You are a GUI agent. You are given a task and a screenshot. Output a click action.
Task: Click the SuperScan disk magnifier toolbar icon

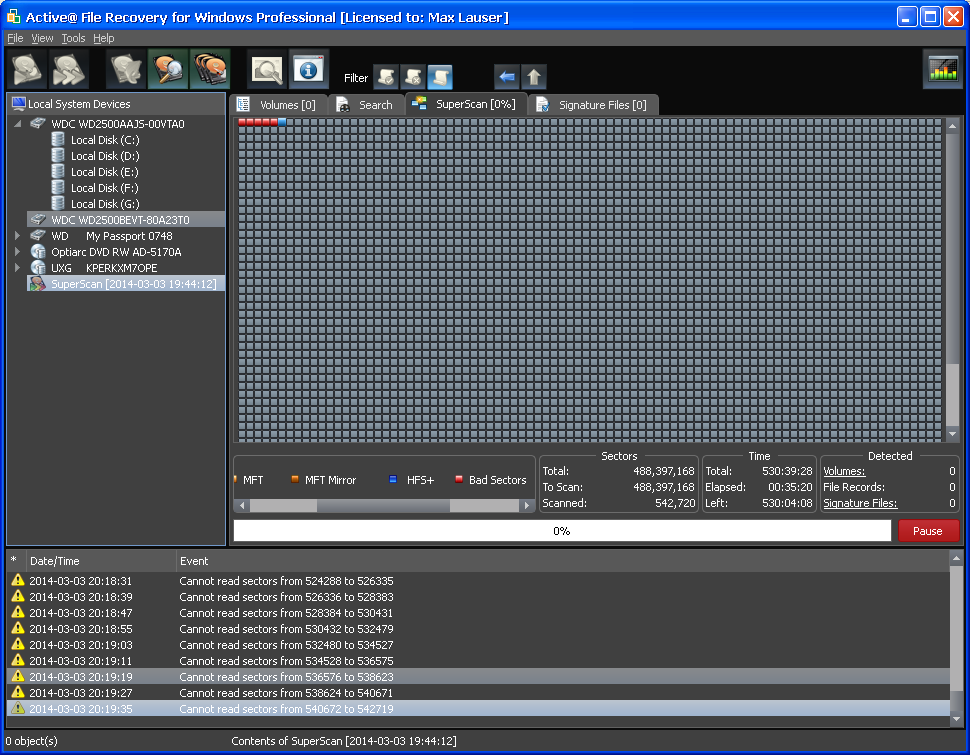click(x=168, y=70)
